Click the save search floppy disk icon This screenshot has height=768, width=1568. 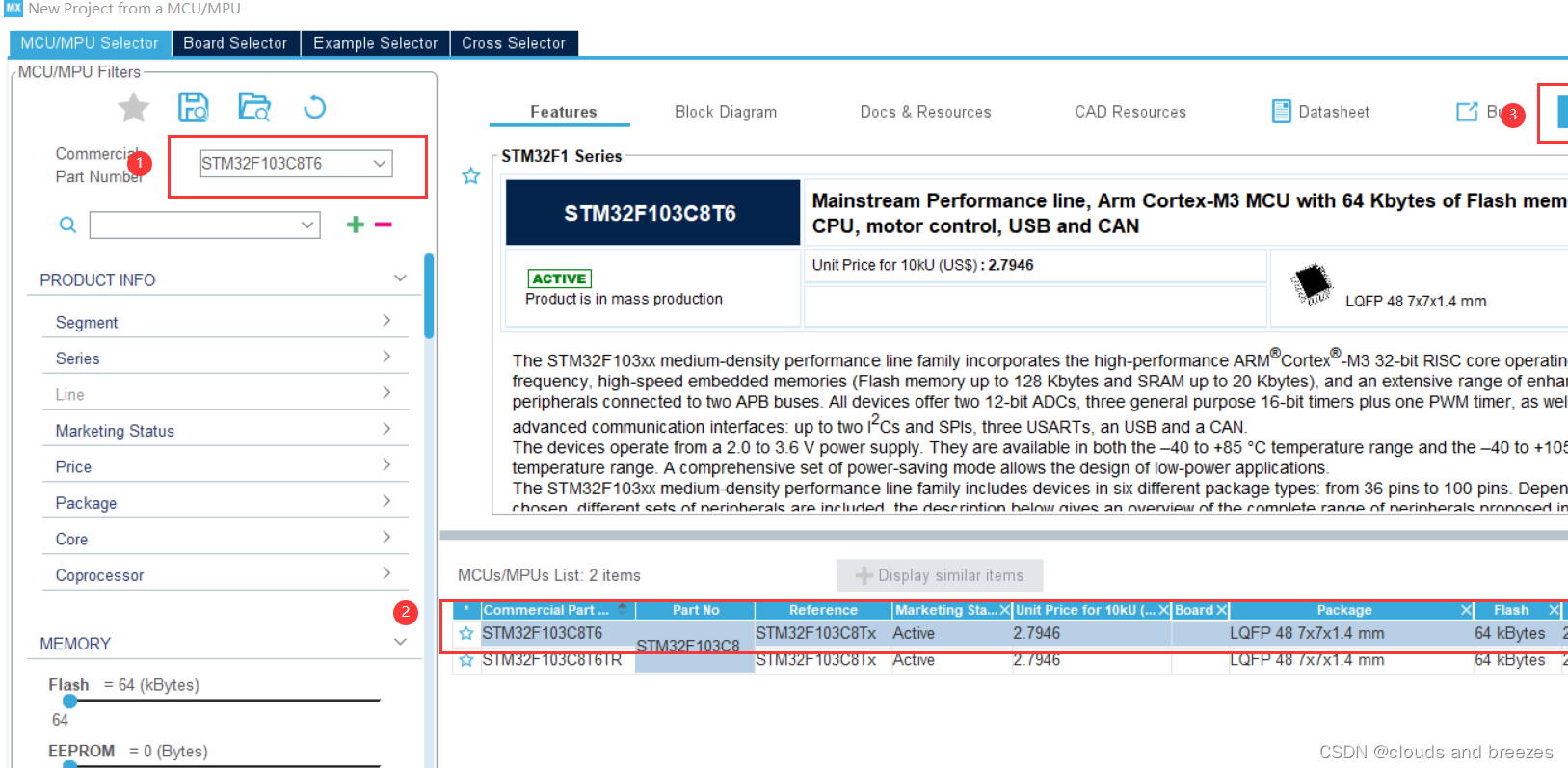194,107
